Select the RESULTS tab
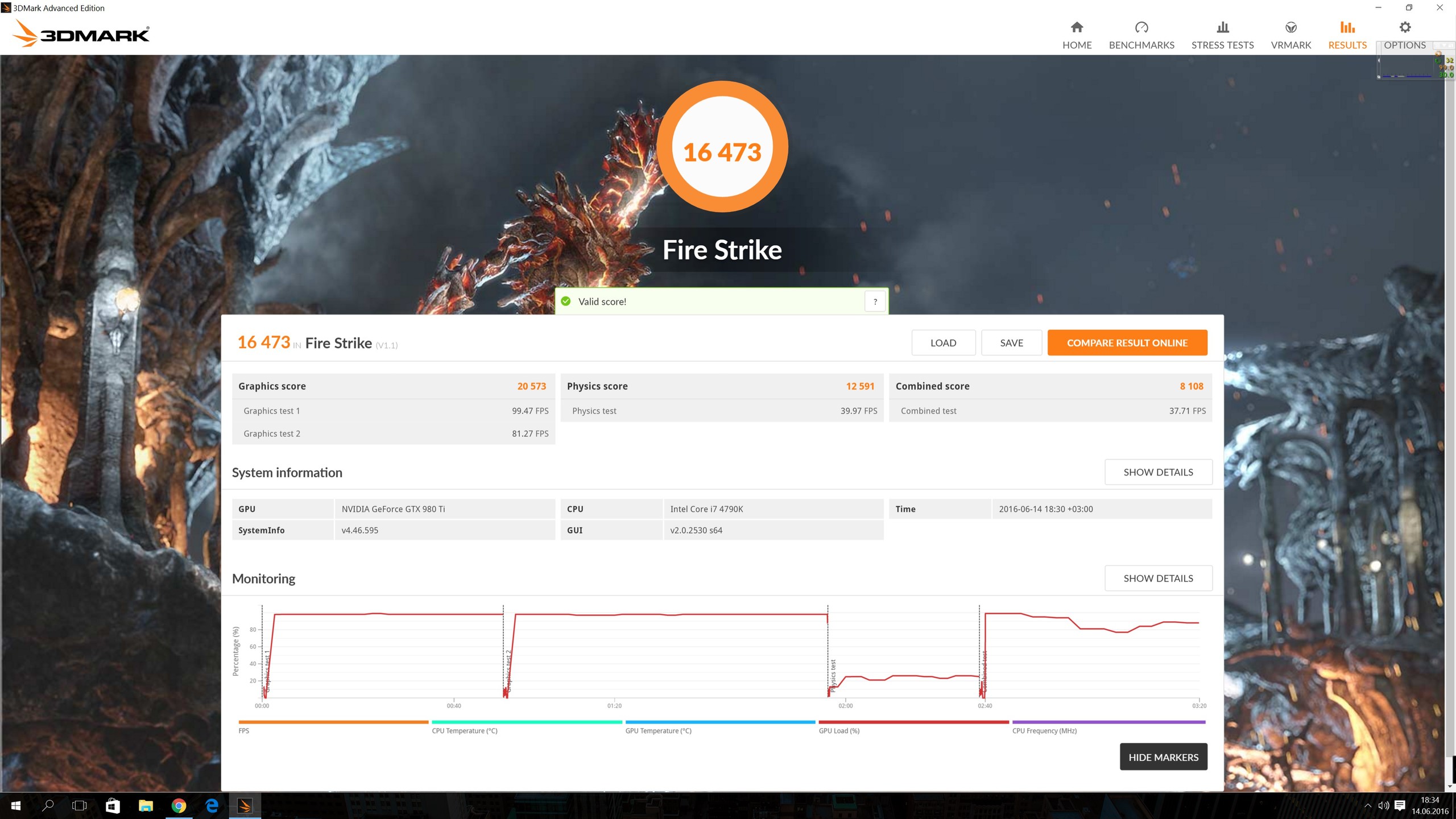The width and height of the screenshot is (1456, 819). click(x=1347, y=35)
